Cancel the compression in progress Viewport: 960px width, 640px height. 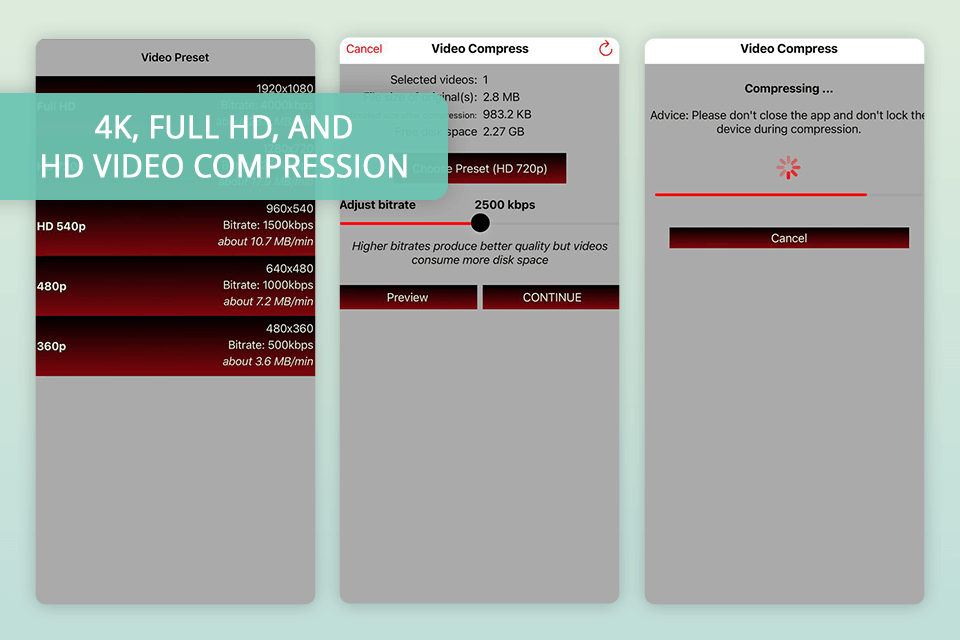click(x=789, y=238)
